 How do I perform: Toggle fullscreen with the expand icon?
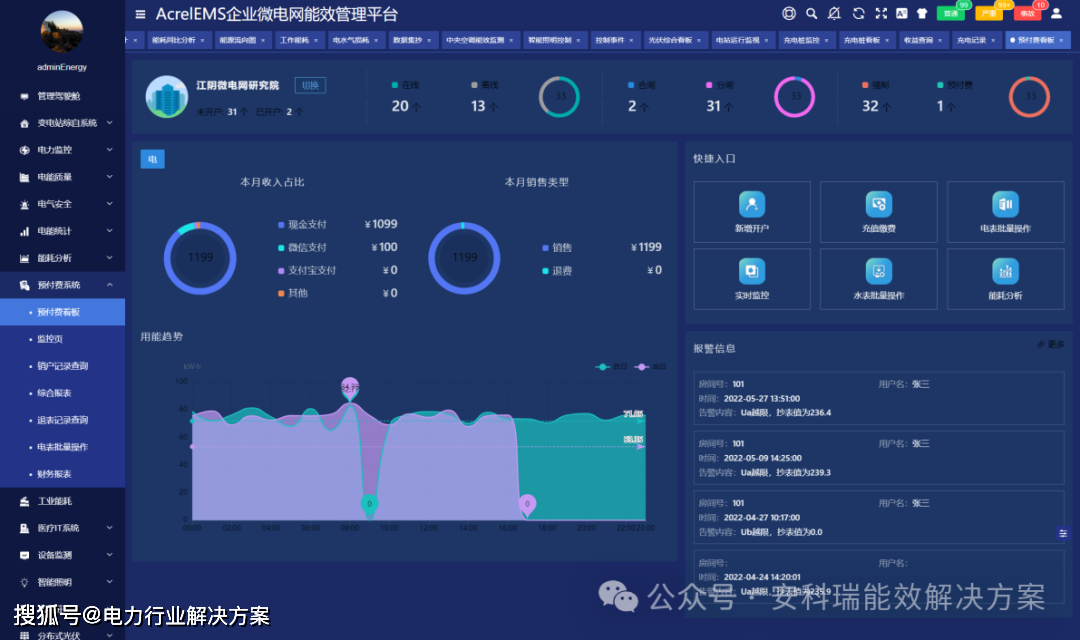point(881,13)
